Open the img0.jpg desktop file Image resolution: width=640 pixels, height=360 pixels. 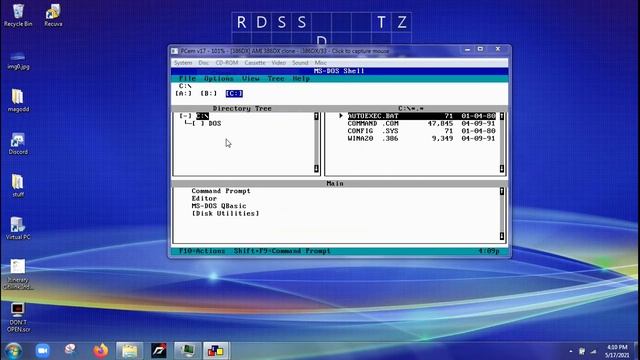point(18,60)
